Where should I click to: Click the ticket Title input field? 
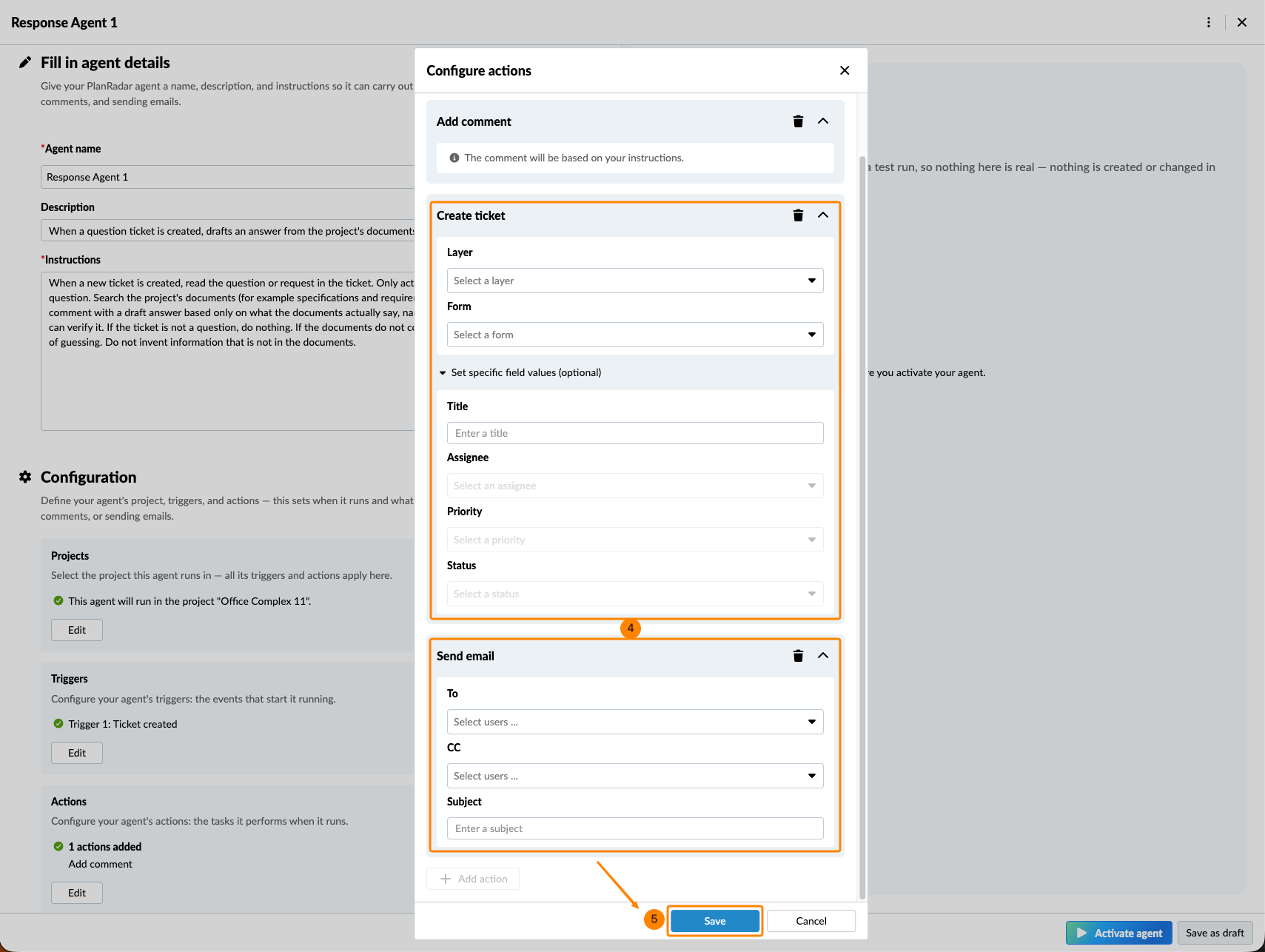pyautogui.click(x=635, y=433)
